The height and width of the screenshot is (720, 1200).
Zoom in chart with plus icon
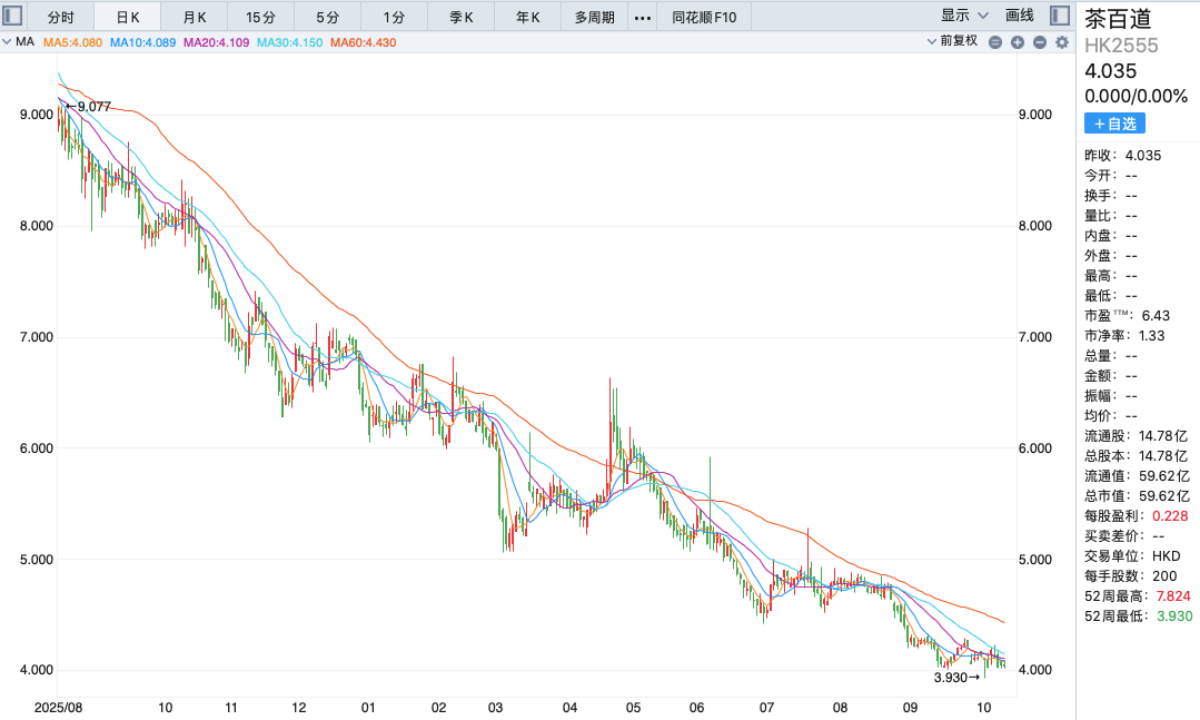pos(1017,42)
